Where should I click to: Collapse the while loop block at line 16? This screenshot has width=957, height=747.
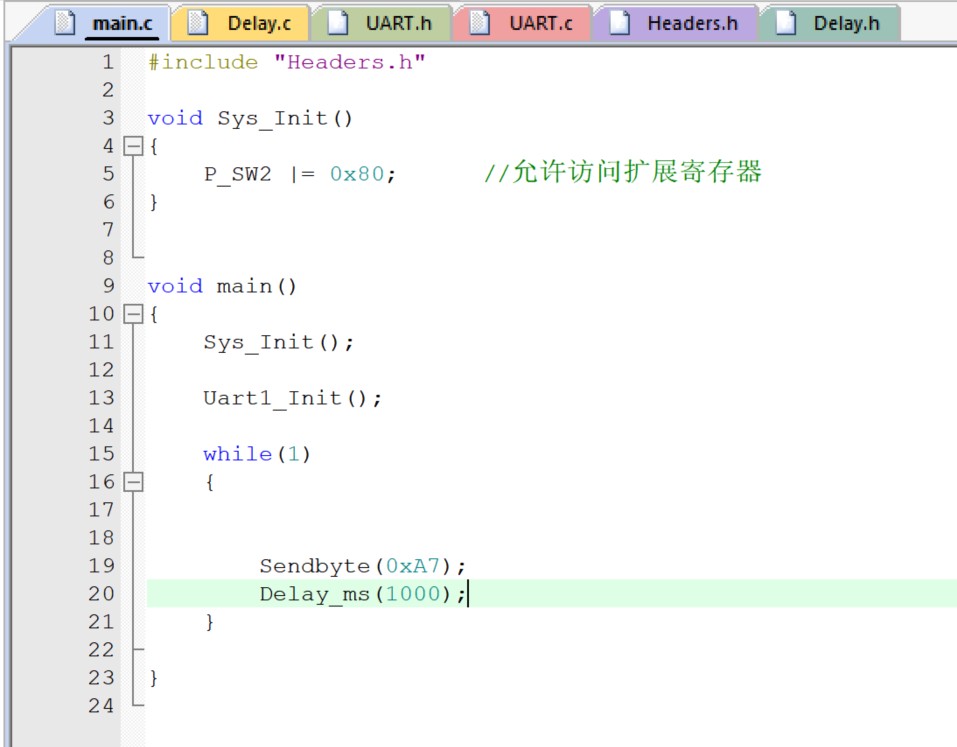pyautogui.click(x=132, y=482)
